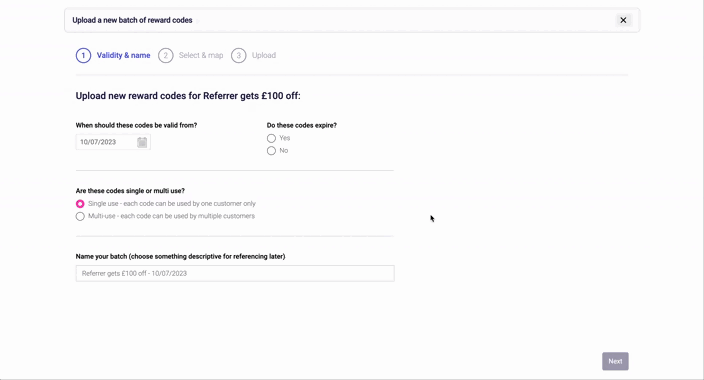
Task: Click the dialog title bar text
Action: [x=132, y=20]
